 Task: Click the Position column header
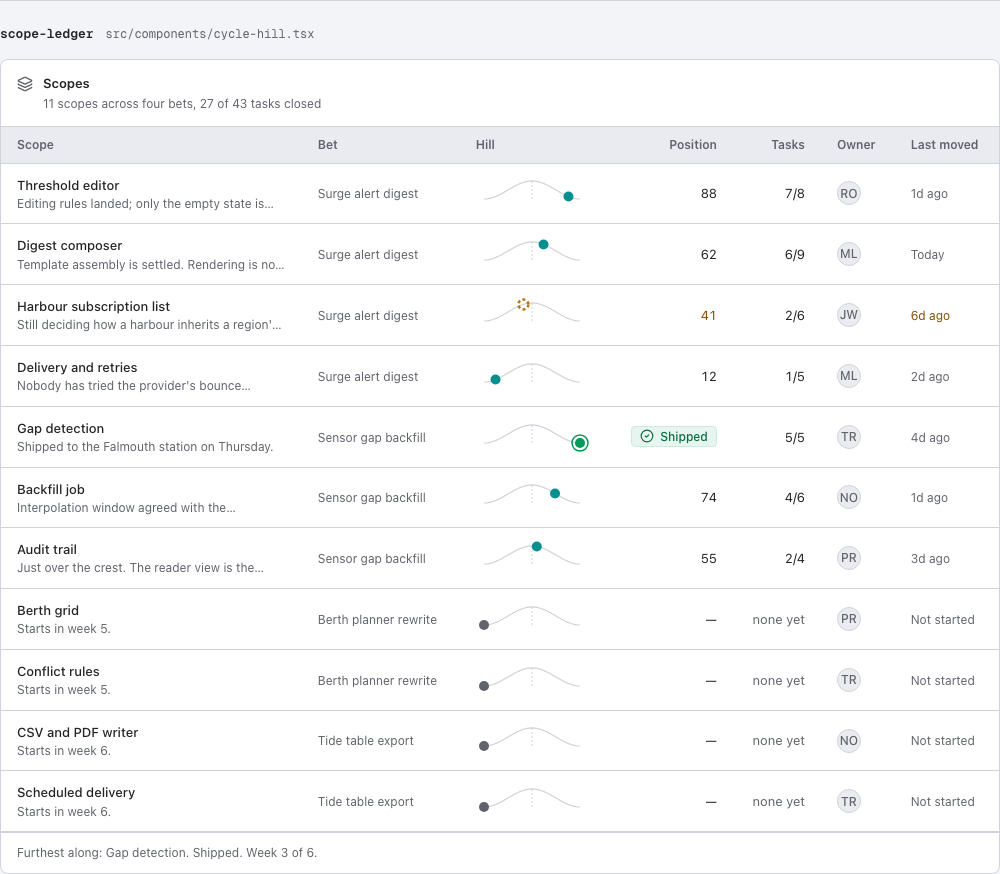click(x=693, y=145)
